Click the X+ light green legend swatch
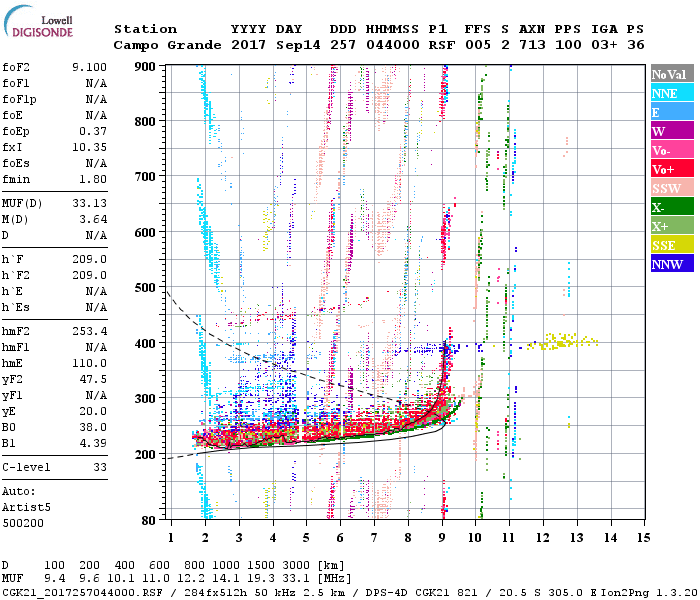Viewport: 700px width, 600px height. pyautogui.click(x=672, y=227)
